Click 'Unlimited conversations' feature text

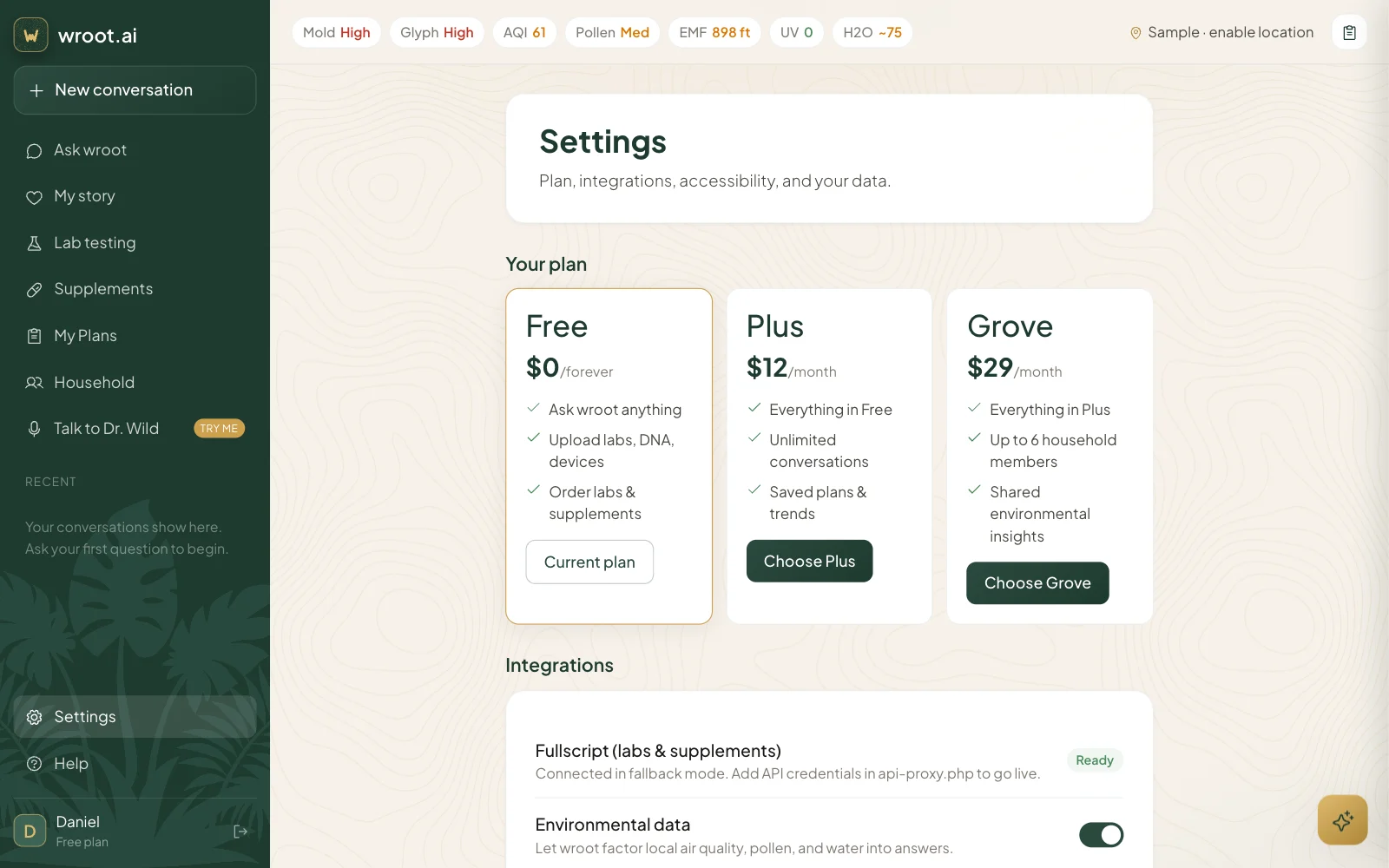tap(819, 450)
